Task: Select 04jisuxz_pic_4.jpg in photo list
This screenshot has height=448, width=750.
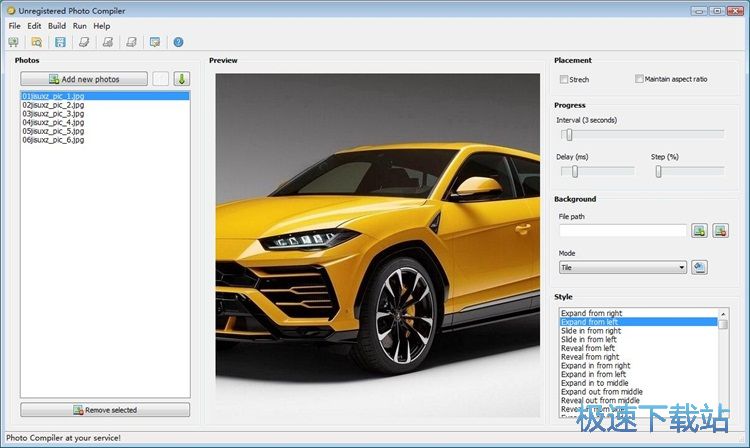Action: [105, 122]
